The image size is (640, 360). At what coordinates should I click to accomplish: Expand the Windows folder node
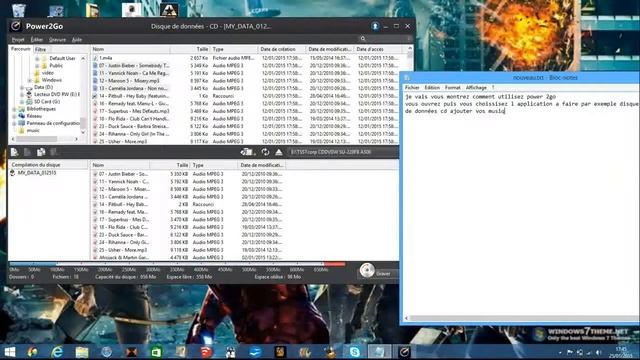30,80
